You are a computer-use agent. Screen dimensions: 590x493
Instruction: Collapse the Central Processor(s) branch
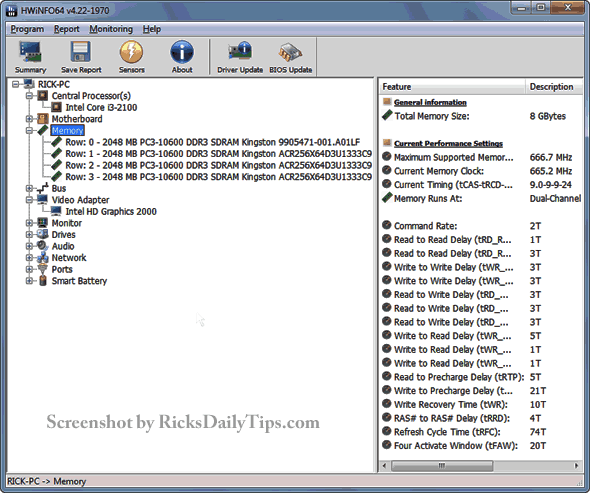(x=29, y=96)
